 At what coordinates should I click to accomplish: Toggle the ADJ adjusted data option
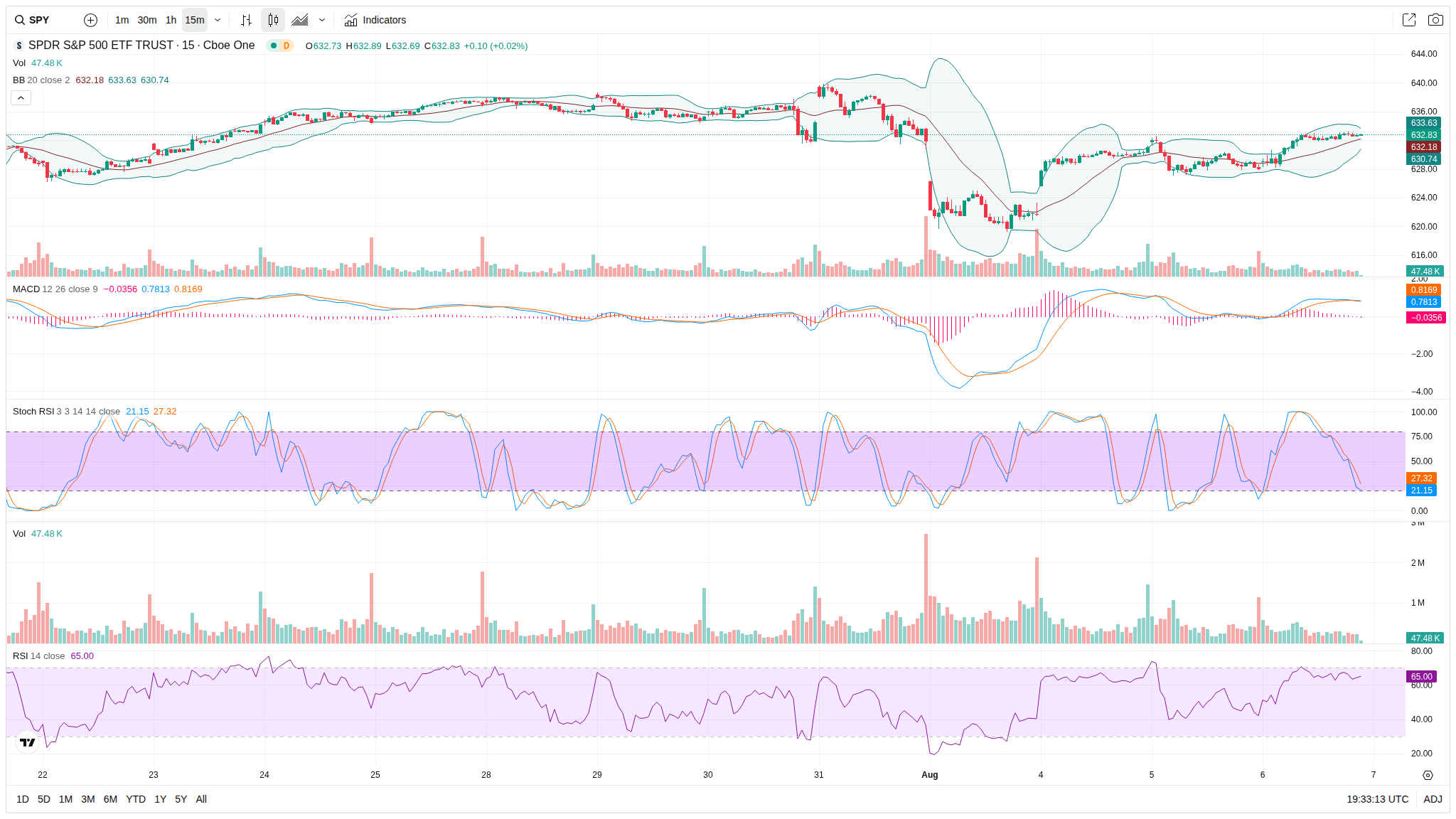(x=1433, y=799)
